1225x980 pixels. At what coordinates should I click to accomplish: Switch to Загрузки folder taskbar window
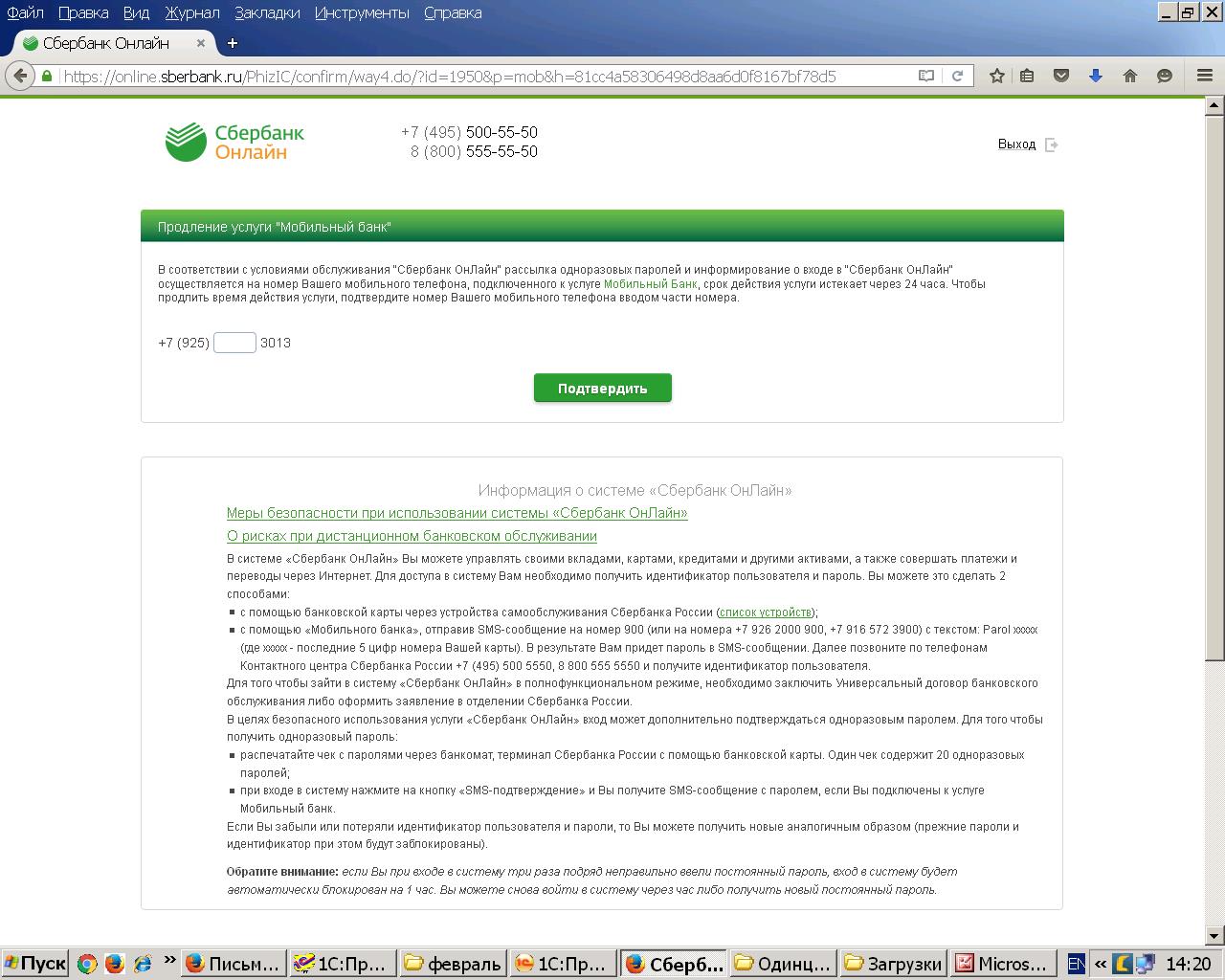893,964
